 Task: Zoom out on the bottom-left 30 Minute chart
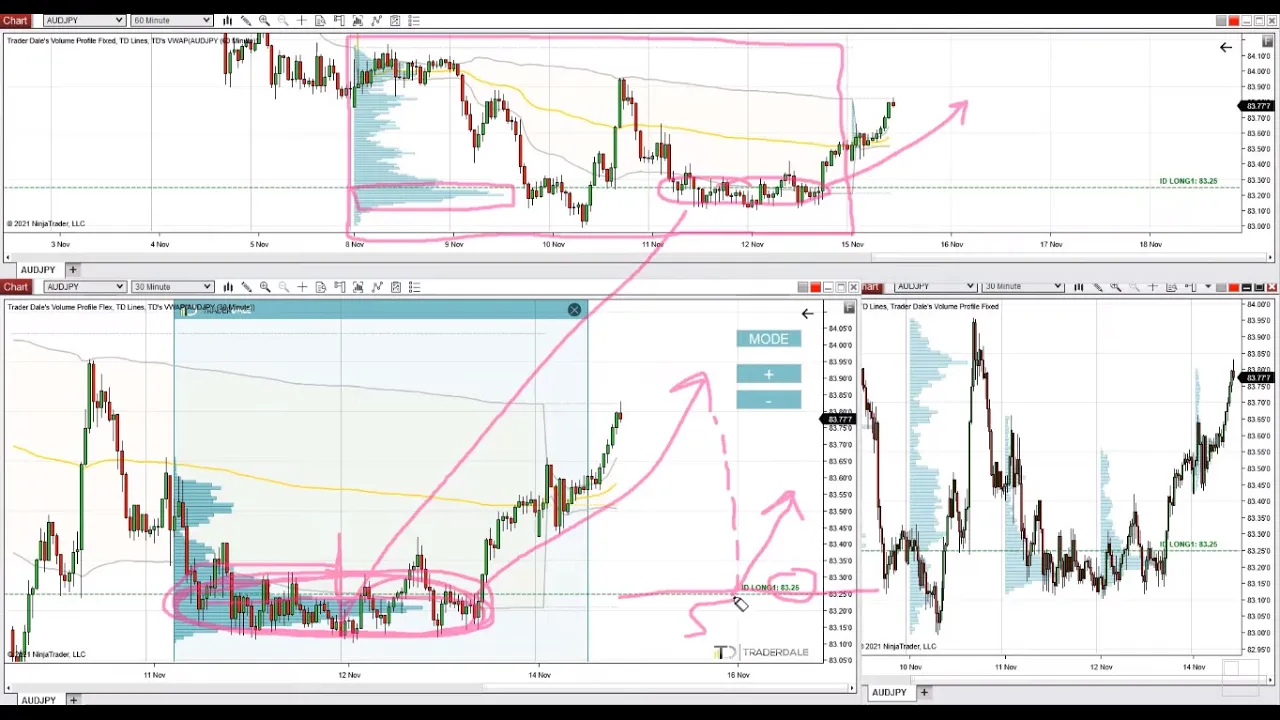point(283,287)
